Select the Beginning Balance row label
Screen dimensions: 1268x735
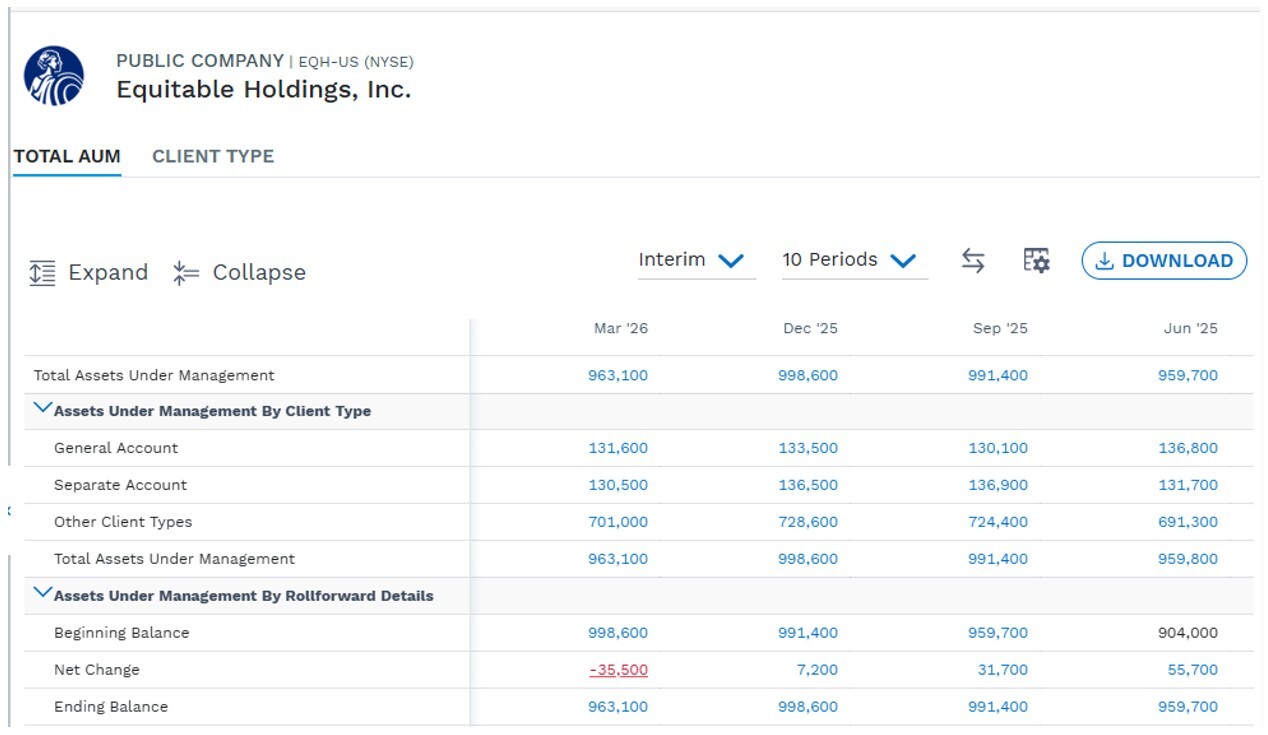click(121, 633)
